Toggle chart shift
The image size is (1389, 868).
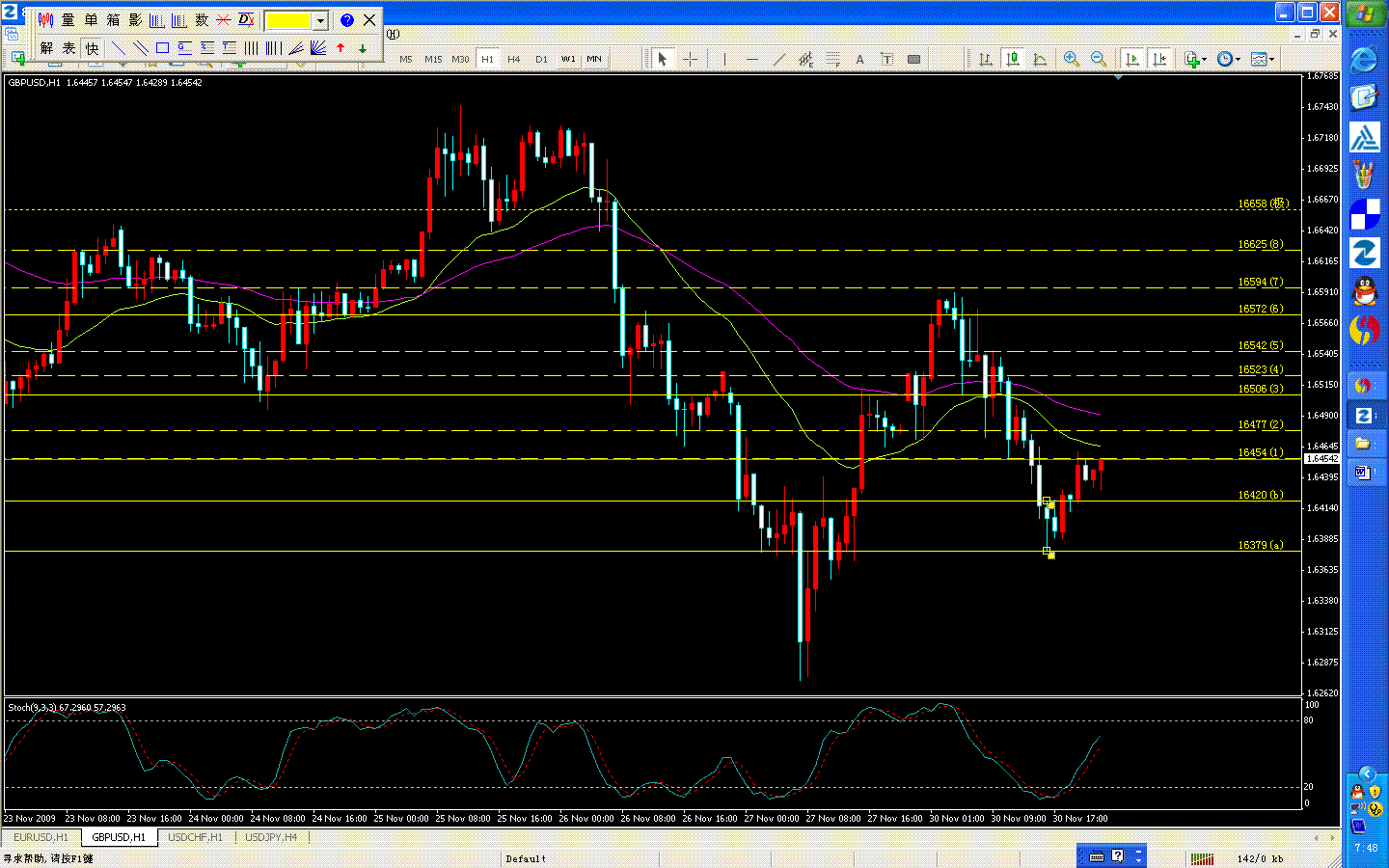click(x=1159, y=59)
